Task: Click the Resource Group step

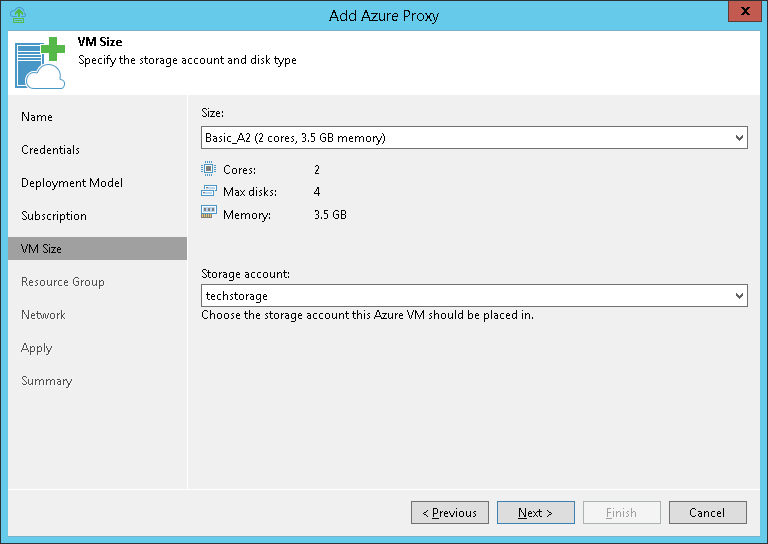Action: [63, 282]
